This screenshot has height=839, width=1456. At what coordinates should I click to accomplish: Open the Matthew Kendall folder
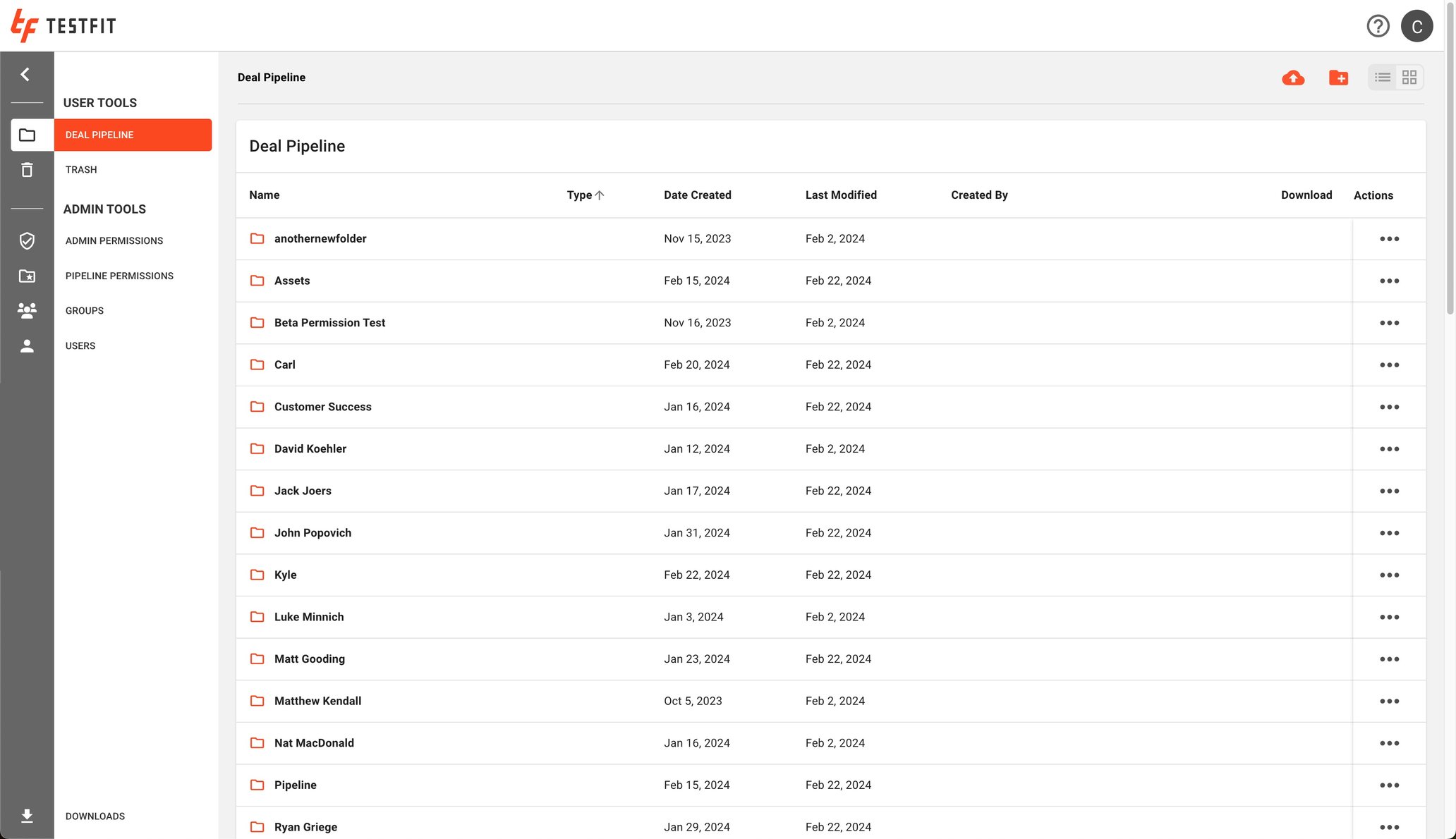(x=317, y=701)
